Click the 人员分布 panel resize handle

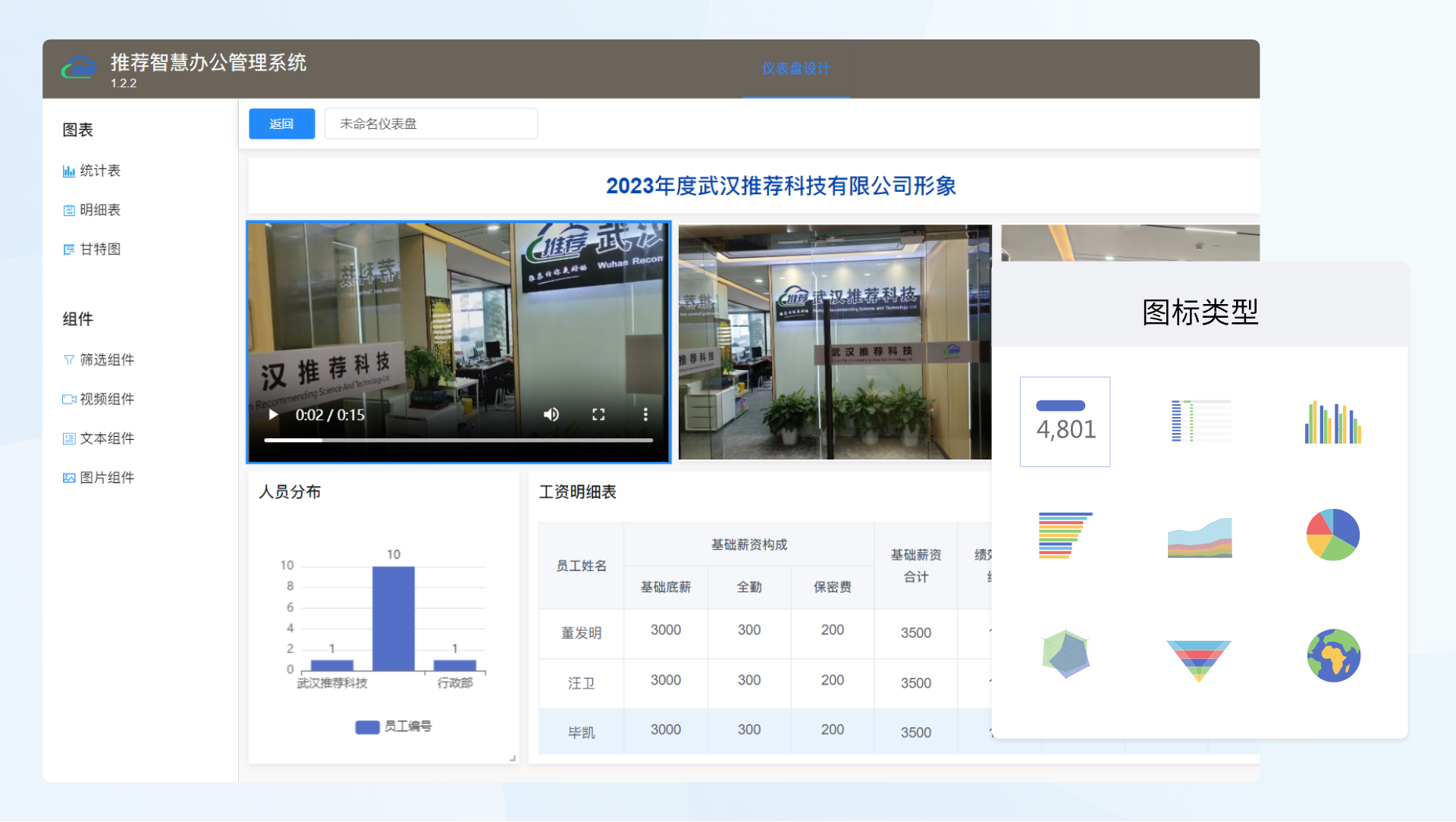coord(513,757)
